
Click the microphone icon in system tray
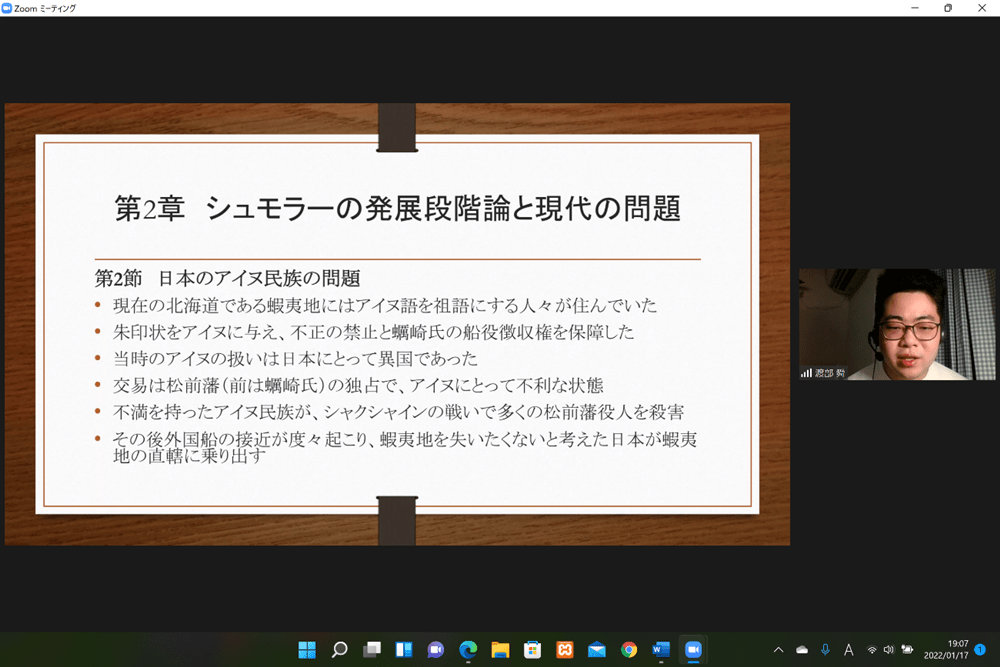[x=825, y=650]
